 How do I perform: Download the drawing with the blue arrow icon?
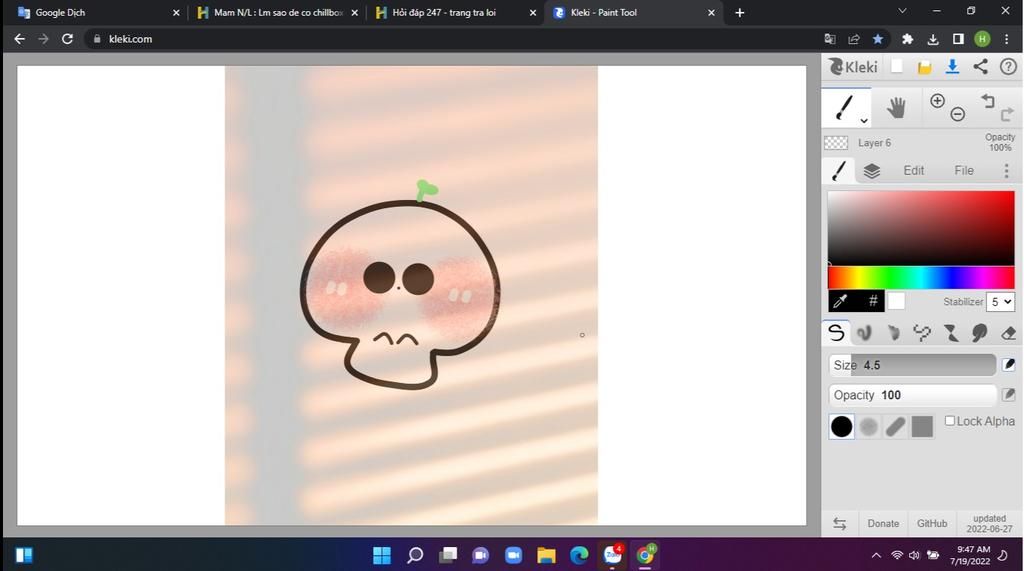click(952, 67)
